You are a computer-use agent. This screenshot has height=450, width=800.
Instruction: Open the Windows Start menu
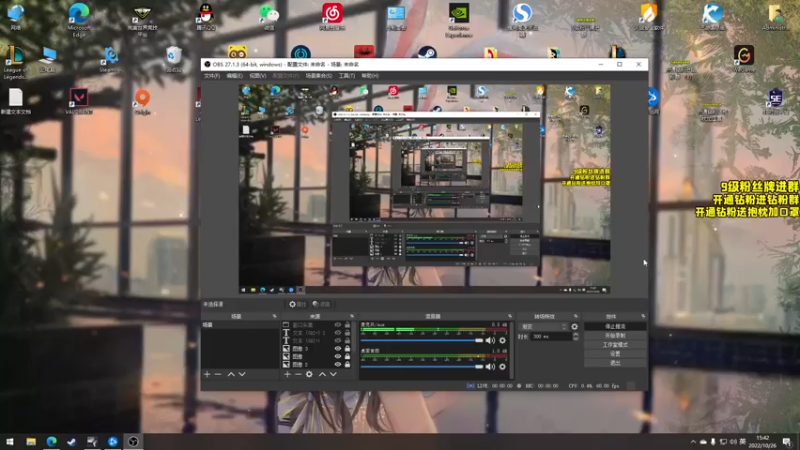point(10,441)
